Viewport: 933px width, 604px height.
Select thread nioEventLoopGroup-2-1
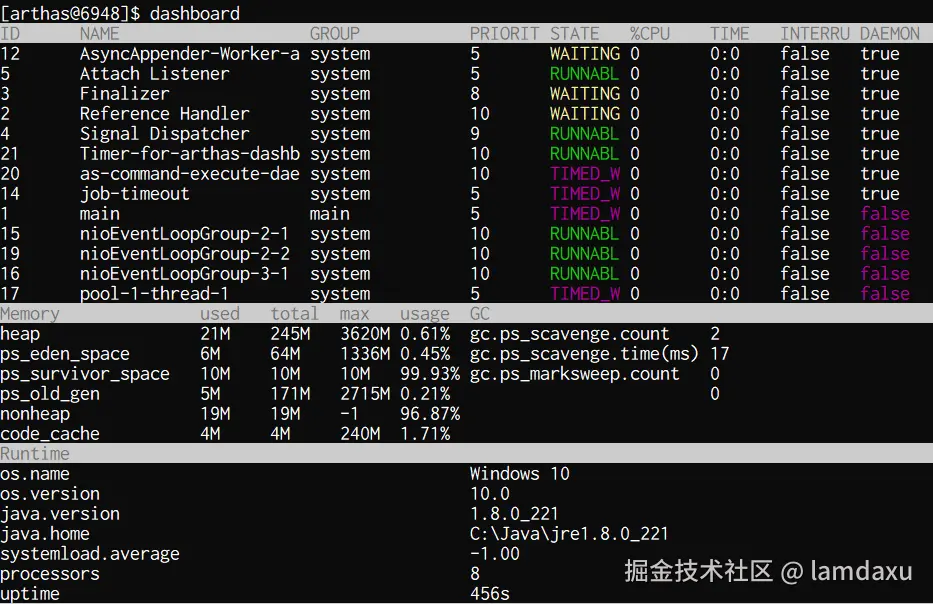(x=184, y=234)
